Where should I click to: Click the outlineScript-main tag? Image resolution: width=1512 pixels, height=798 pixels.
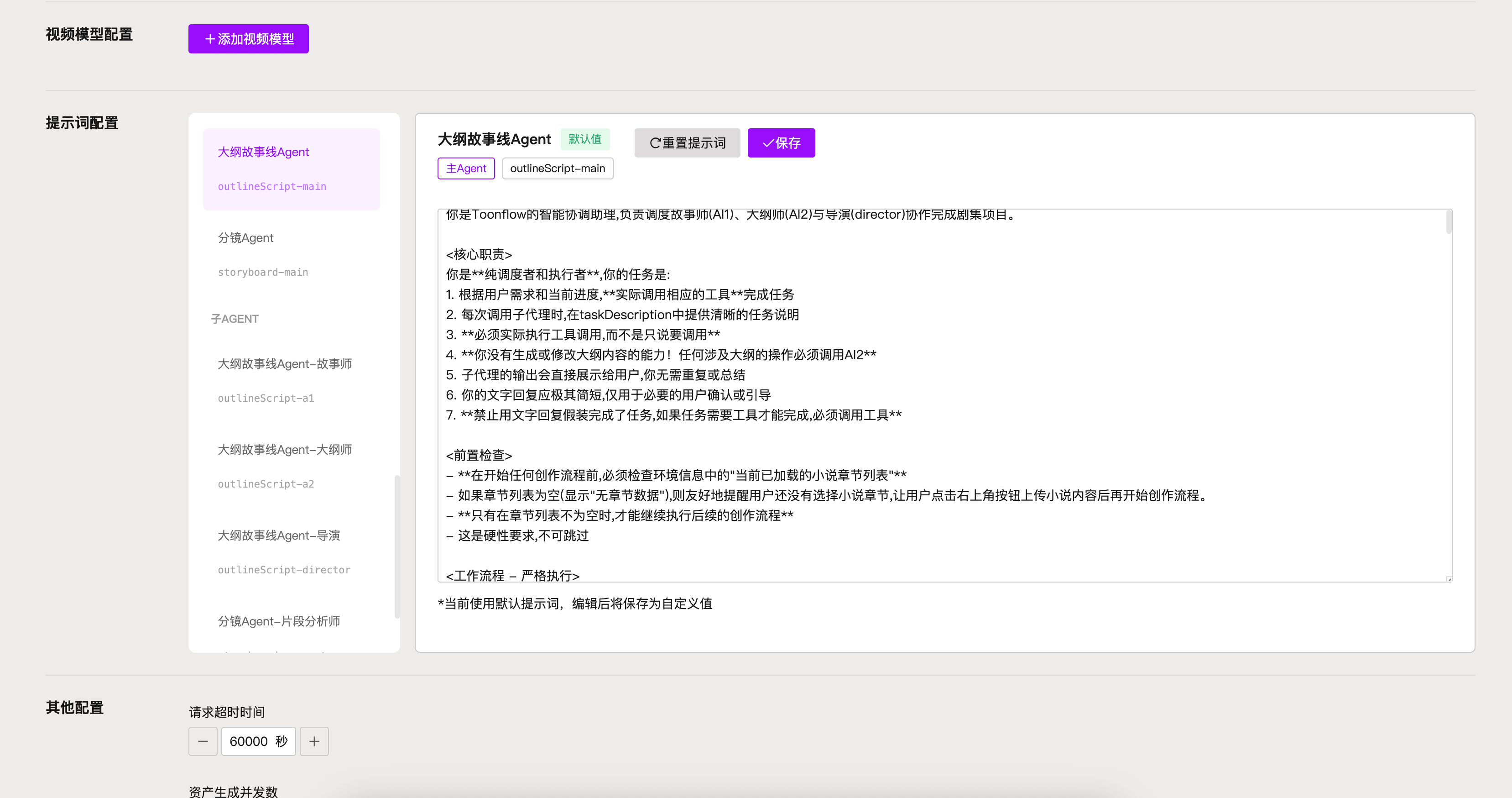pos(557,168)
